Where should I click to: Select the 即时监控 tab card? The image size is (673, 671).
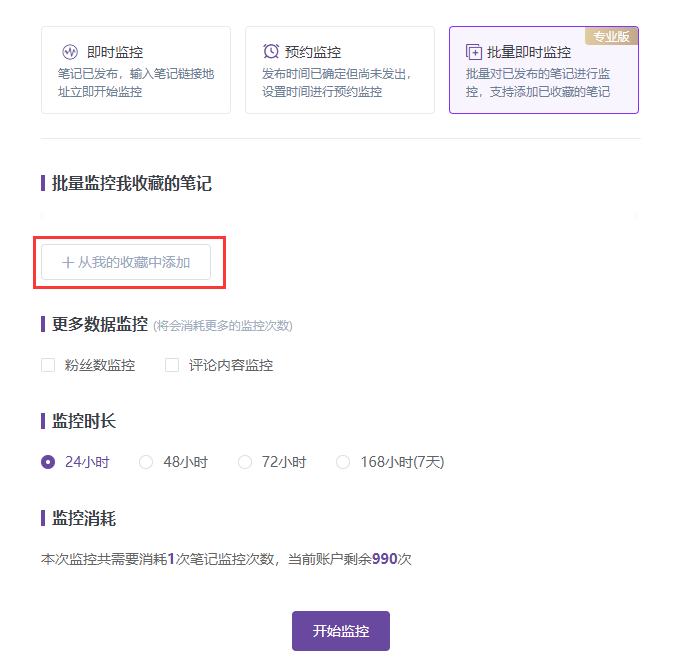coord(136,70)
